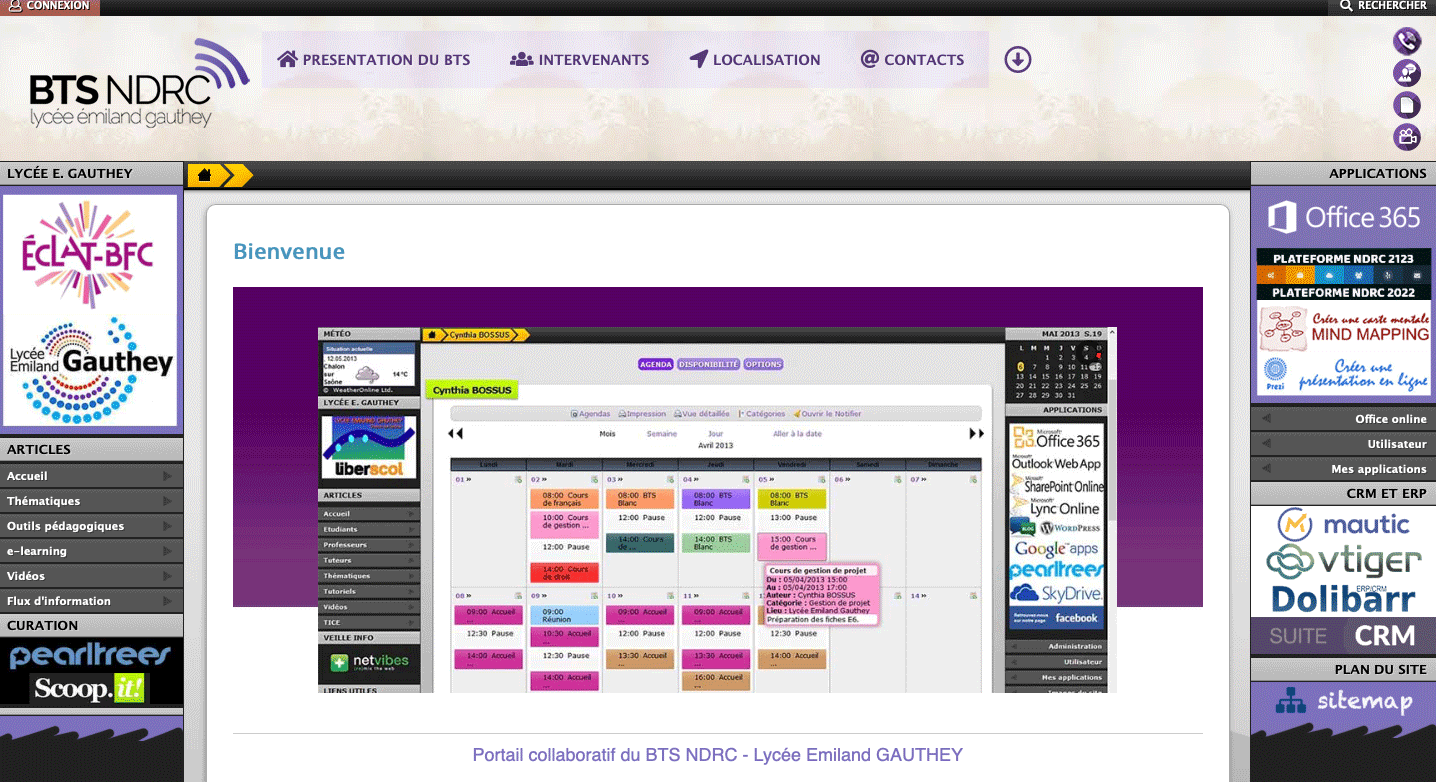Open the sitemap icon link
Image resolution: width=1436 pixels, height=782 pixels.
click(x=1343, y=701)
